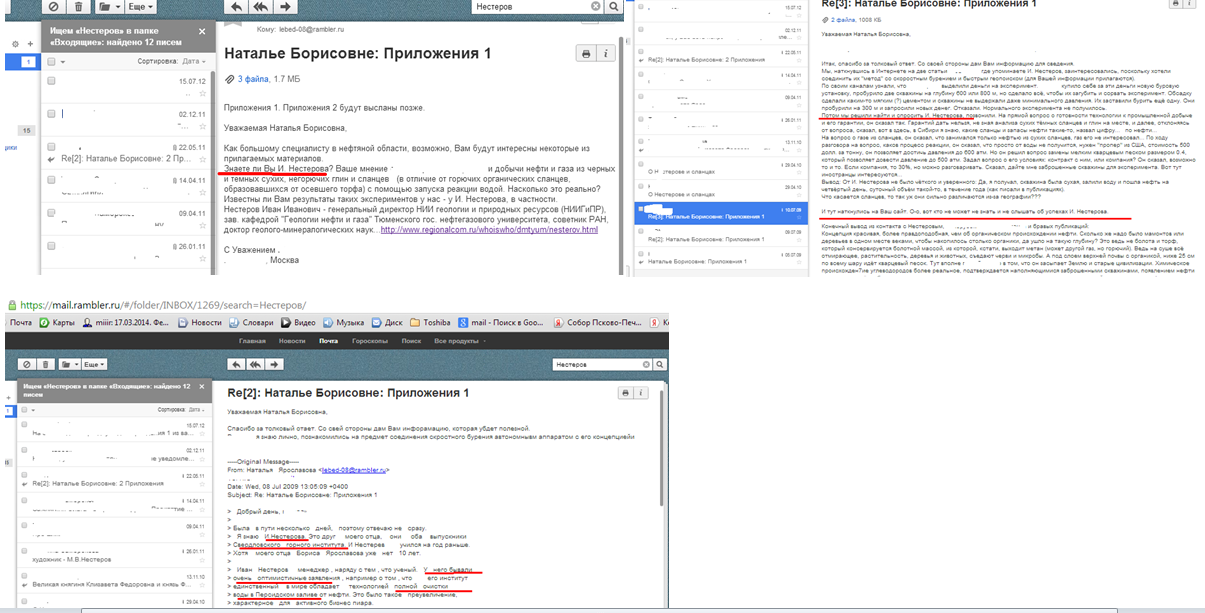Print the 'Наталье Борисовне: Приложения 1' email
Screen dimensions: 1205x613
click(586, 54)
